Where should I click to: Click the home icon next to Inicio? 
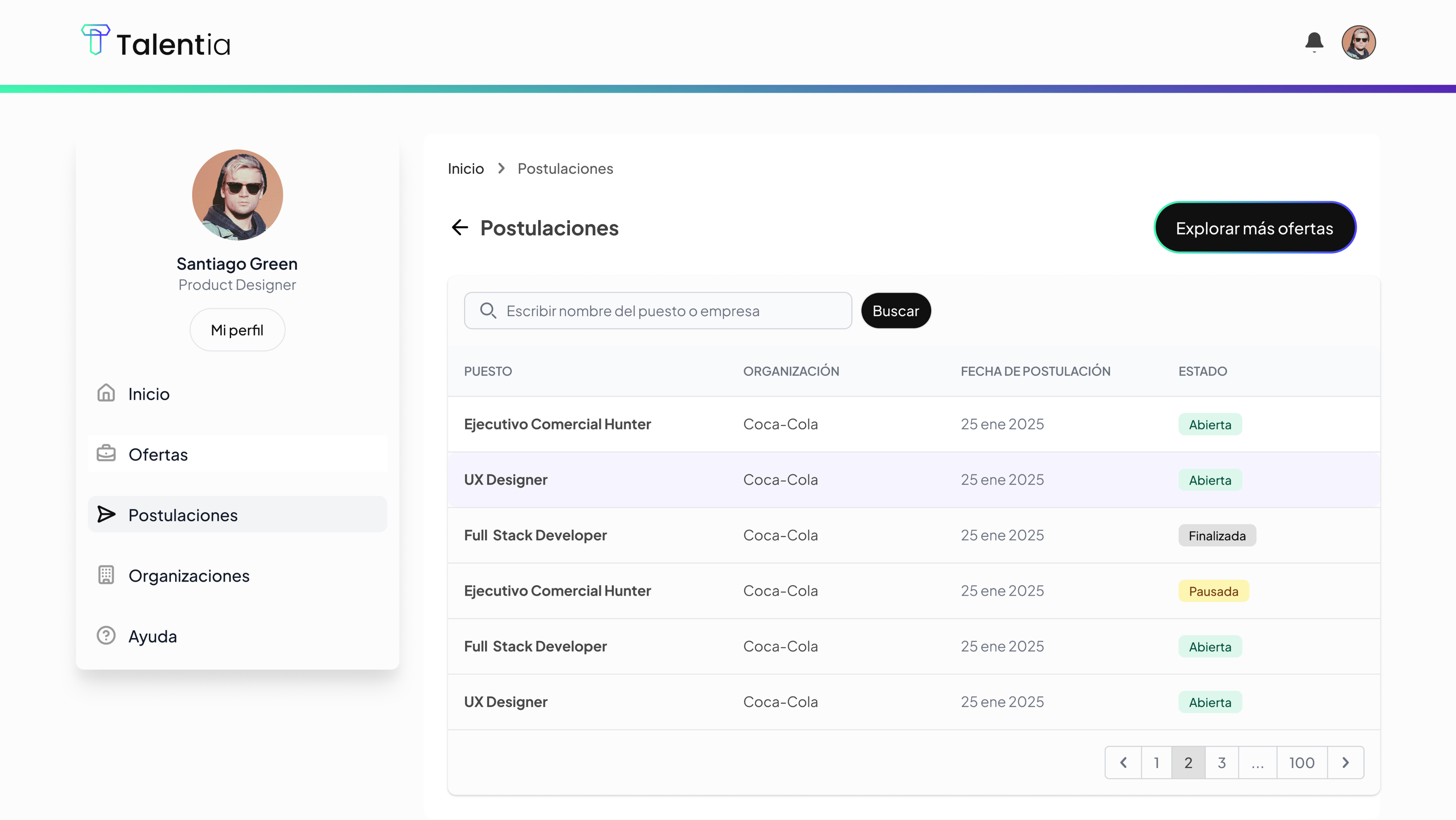pyautogui.click(x=106, y=393)
